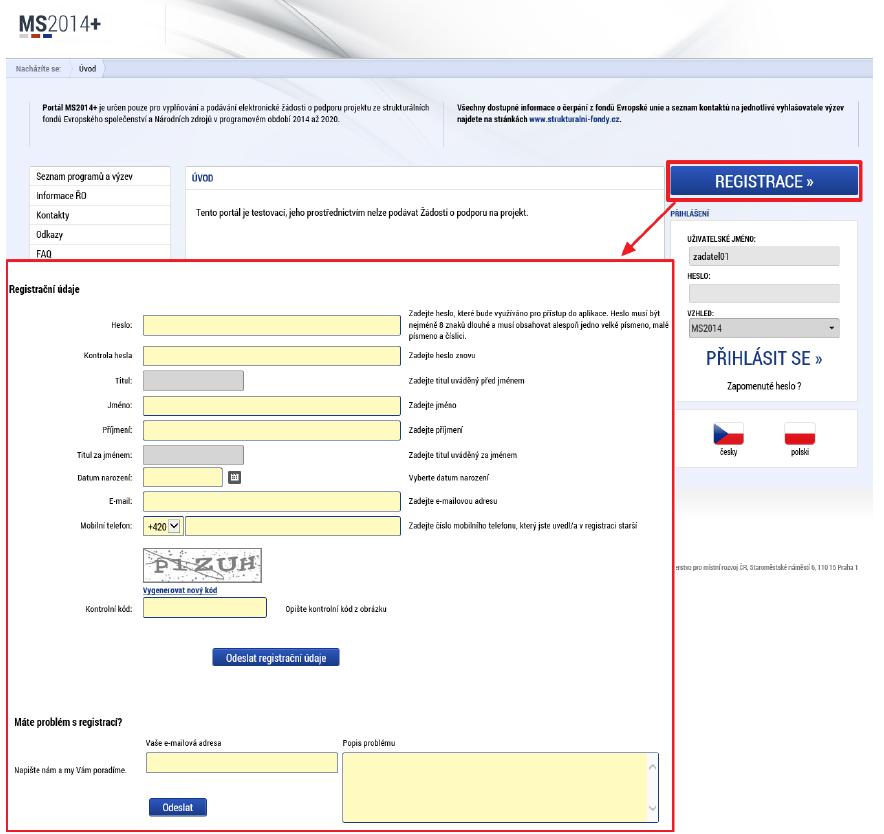Open Odkazy in side menu
Screen dimensions: 884x834
pyautogui.click(x=100, y=235)
